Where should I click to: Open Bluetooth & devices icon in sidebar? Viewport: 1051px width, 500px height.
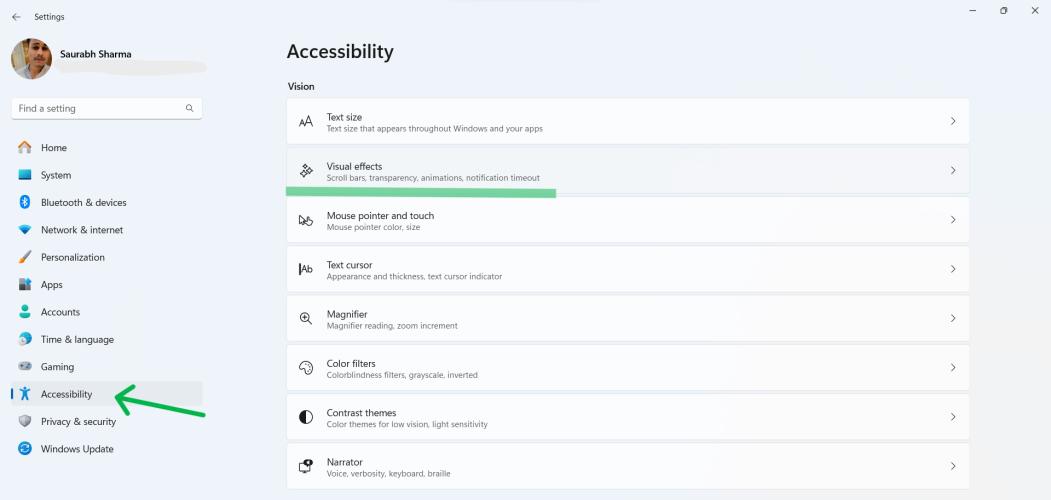pos(25,202)
